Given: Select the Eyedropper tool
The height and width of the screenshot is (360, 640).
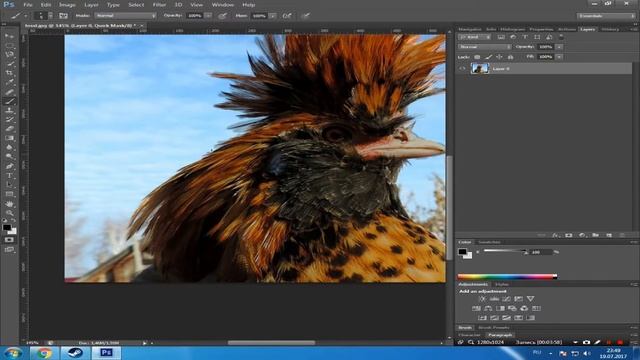Looking at the screenshot, I should point(9,82).
